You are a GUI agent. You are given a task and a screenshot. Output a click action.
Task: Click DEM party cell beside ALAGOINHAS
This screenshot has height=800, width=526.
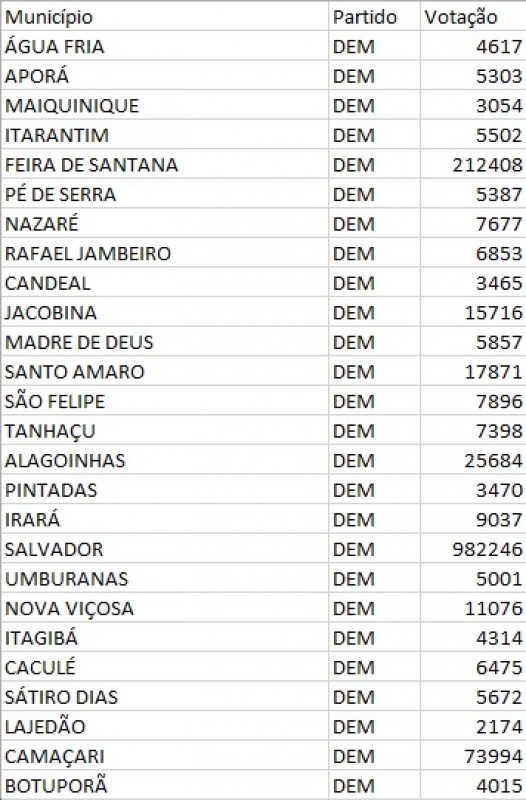pos(374,460)
